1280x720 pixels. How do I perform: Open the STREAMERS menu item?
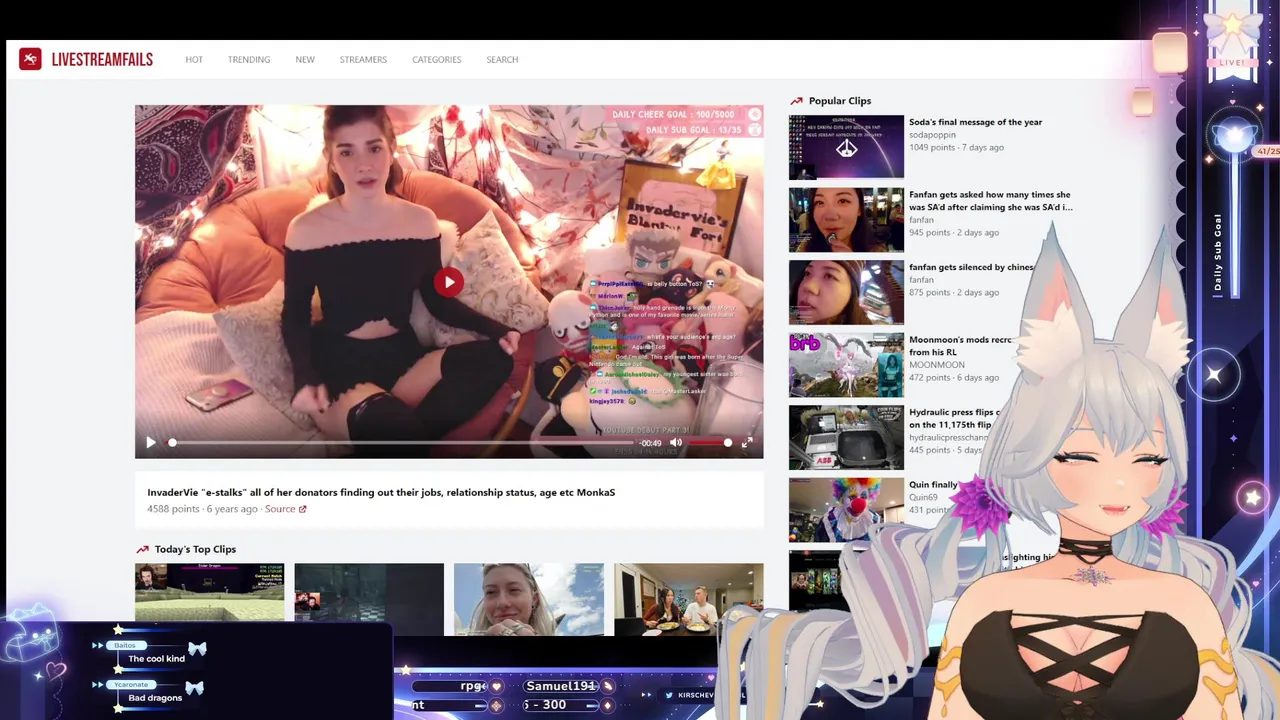[x=363, y=60]
